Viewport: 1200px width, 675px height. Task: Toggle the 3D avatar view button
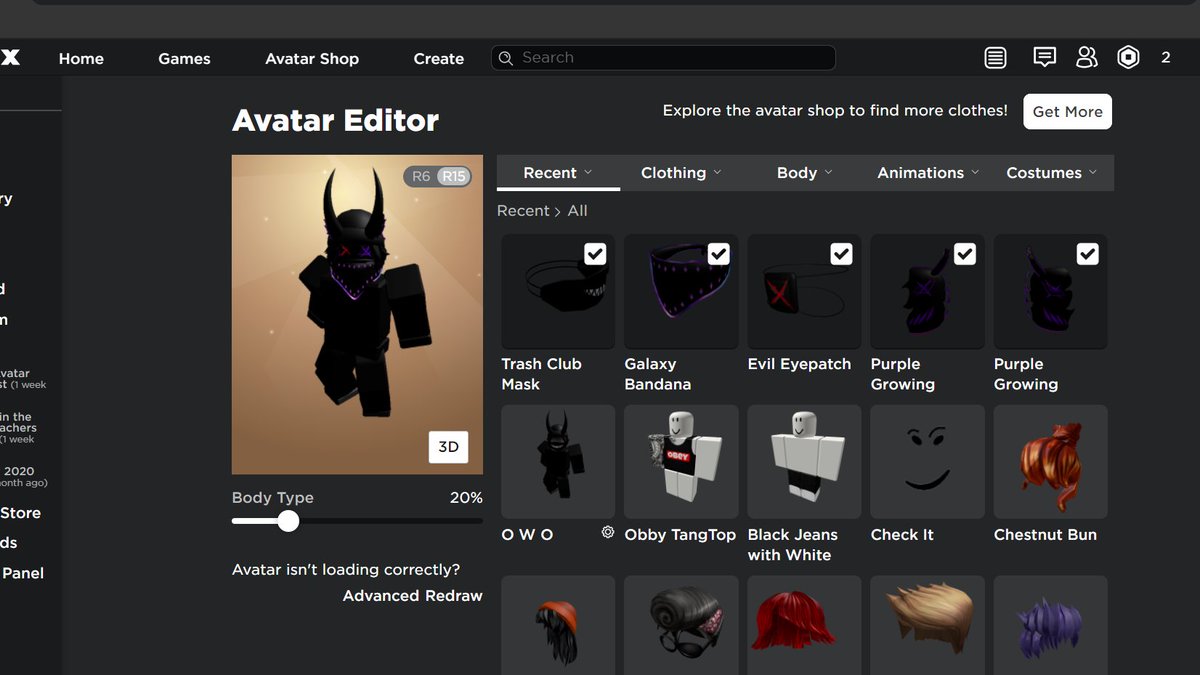448,446
